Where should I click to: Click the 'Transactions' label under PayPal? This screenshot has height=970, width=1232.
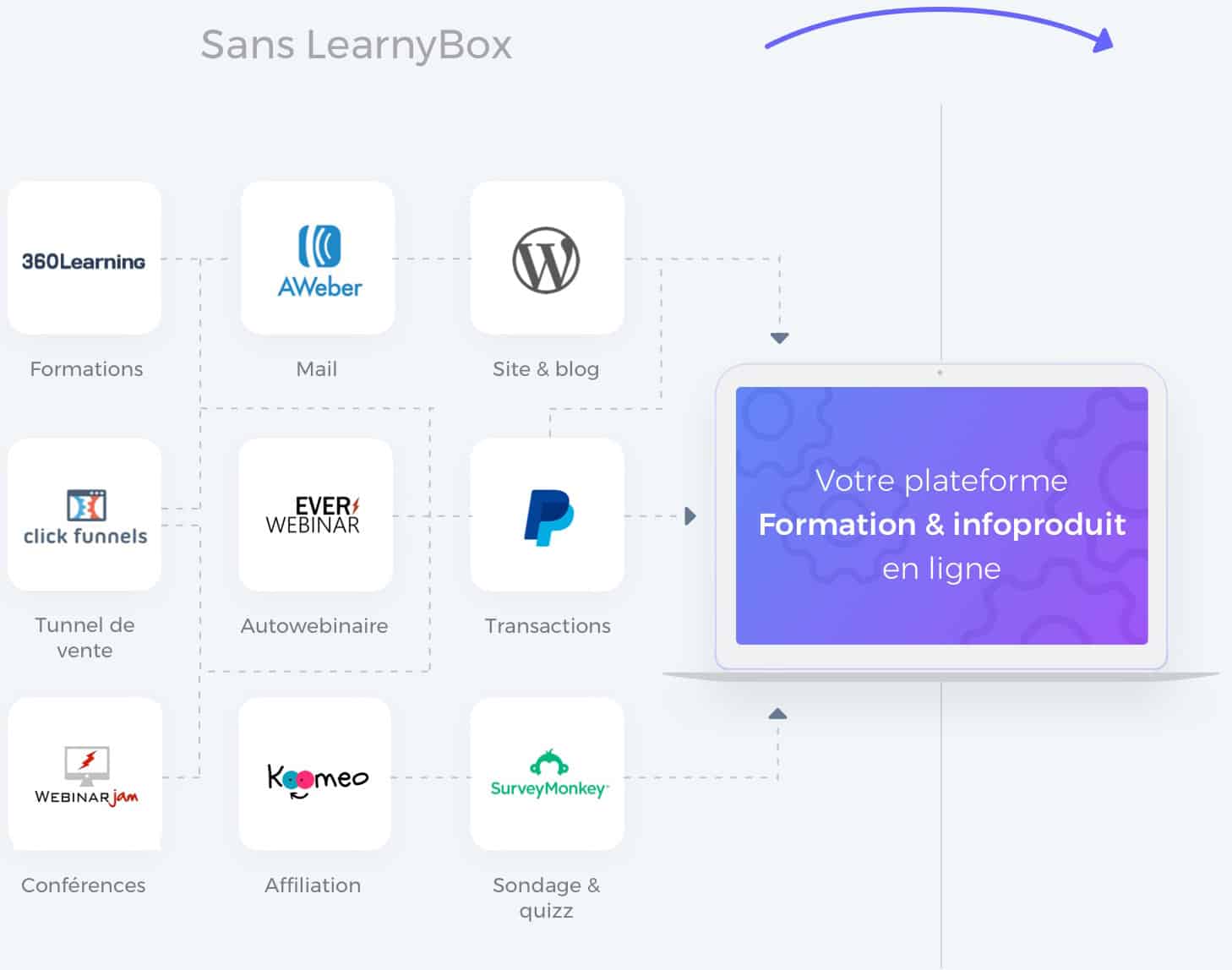[548, 626]
